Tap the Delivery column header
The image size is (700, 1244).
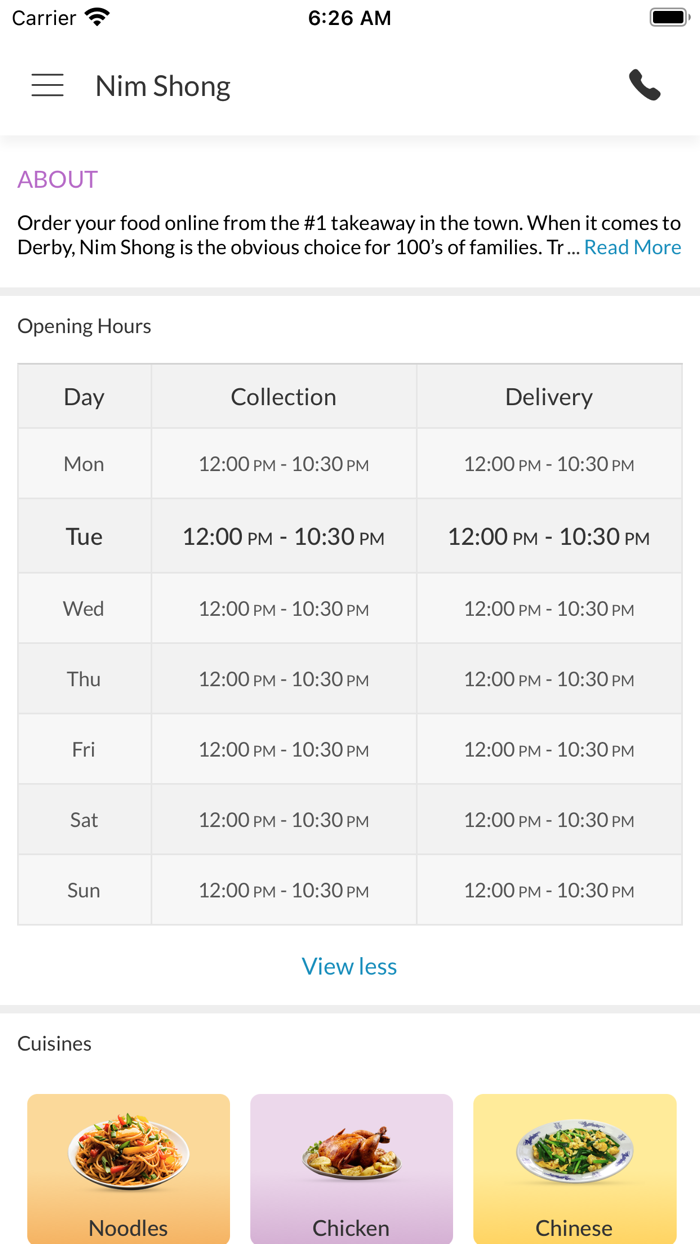[549, 397]
